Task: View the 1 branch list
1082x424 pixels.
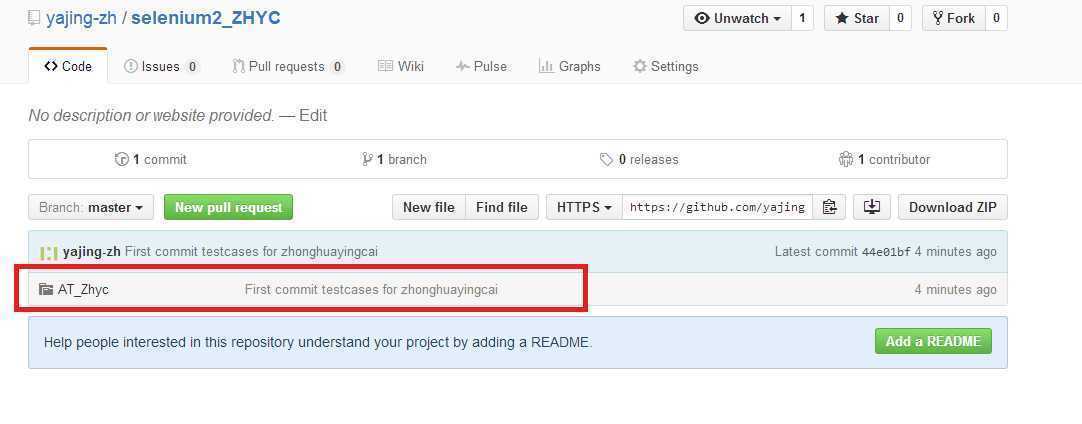Action: tap(394, 160)
